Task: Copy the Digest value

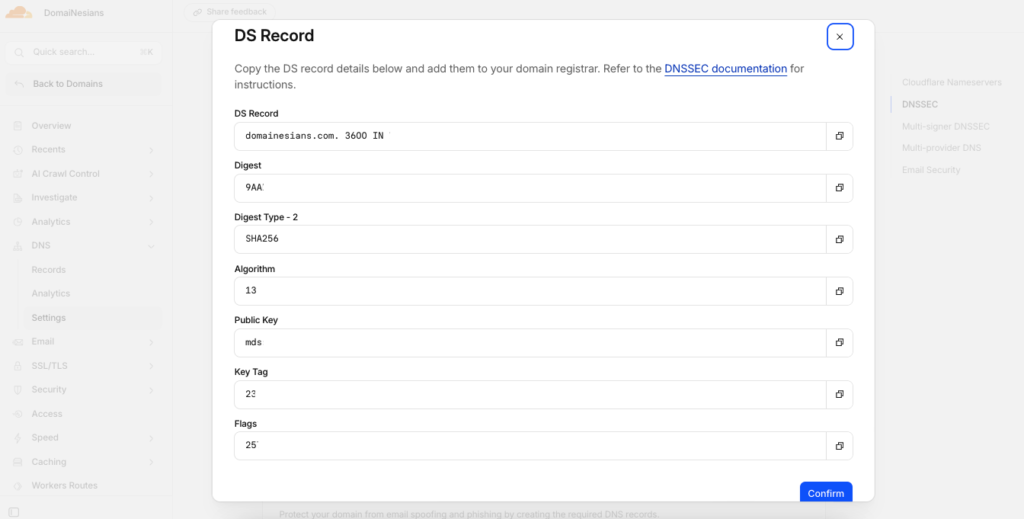Action: pos(839,188)
